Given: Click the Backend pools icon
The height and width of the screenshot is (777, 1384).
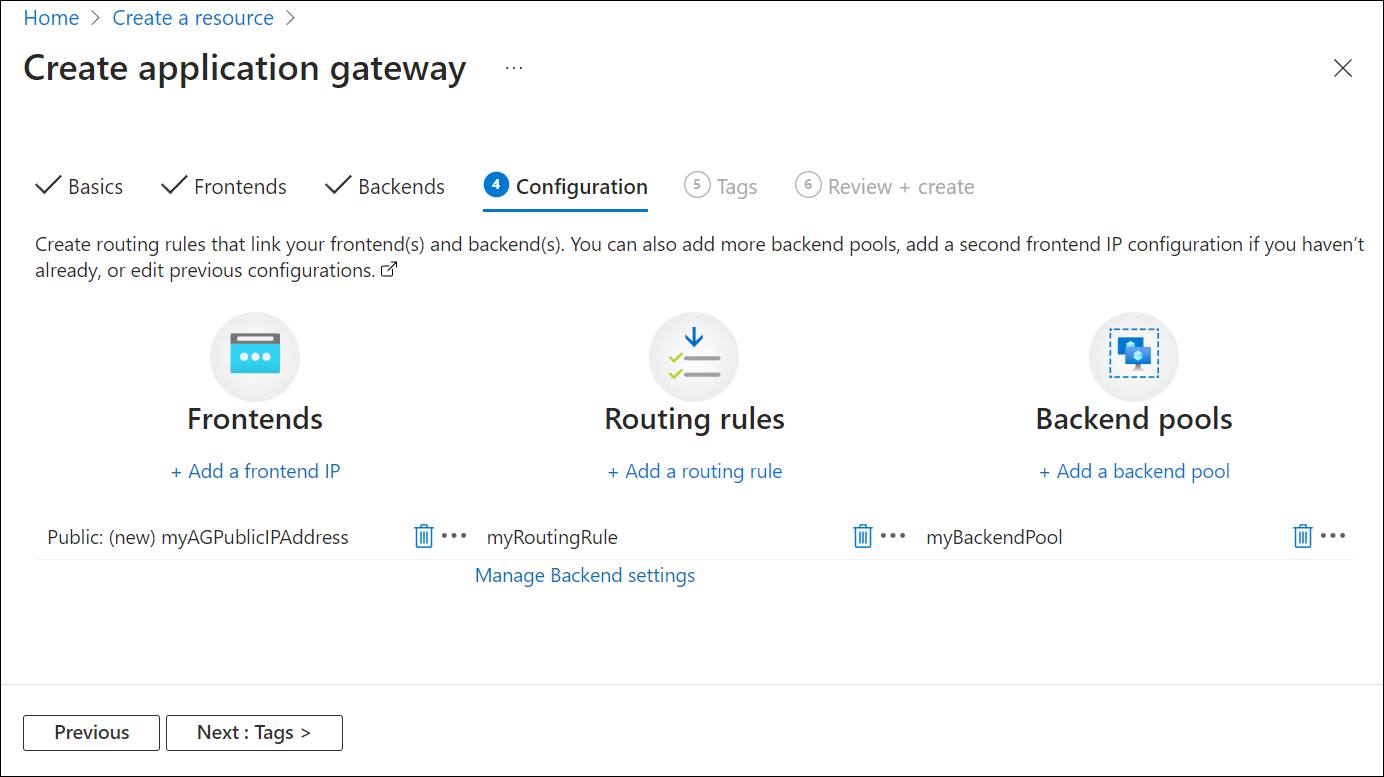Looking at the screenshot, I should click(x=1133, y=356).
